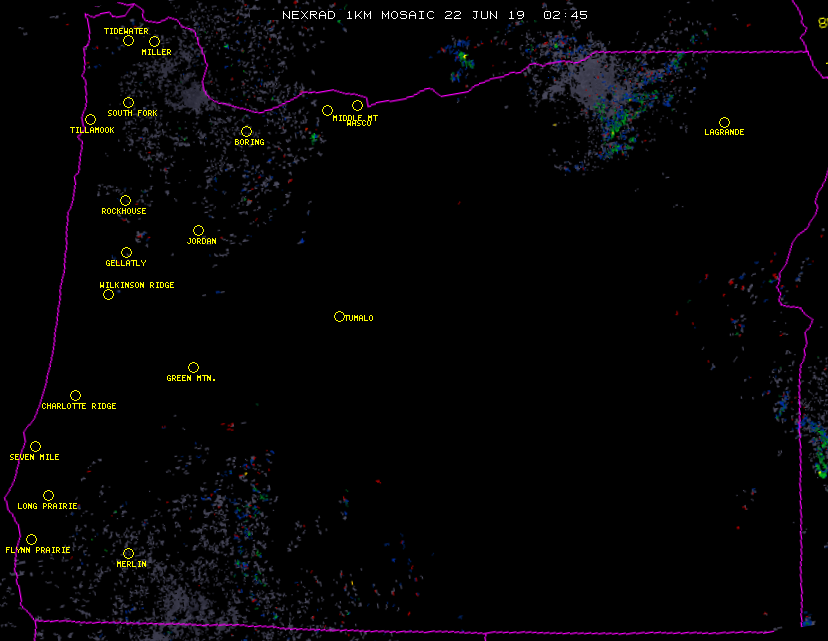
Task: Select the Seven Mile station circle
Action: coord(35,447)
